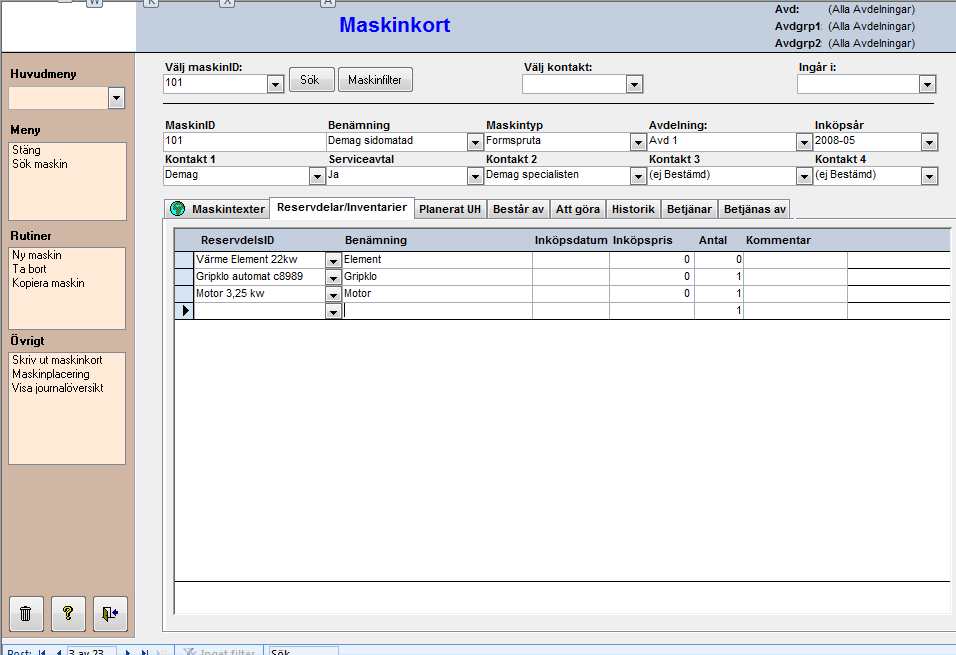Image resolution: width=956 pixels, height=655 pixels.
Task: Open the Planerat UH tab
Action: click(450, 209)
